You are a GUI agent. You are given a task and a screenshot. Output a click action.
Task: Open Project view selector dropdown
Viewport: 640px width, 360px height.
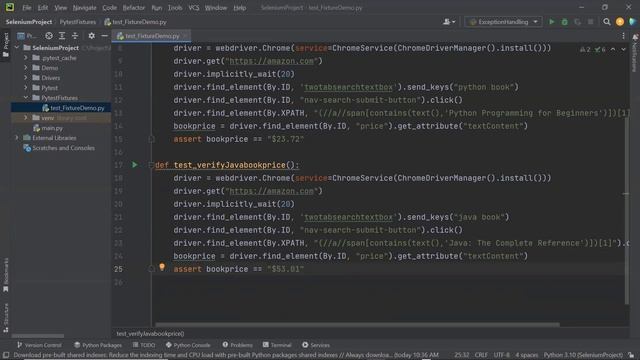click(x=27, y=36)
